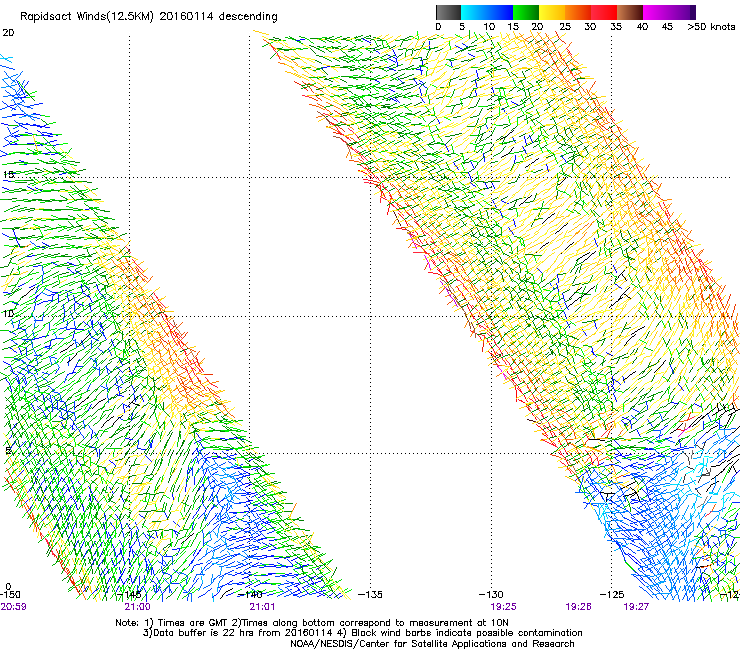Click the '20' label under the color bar
The width and height of the screenshot is (740, 650).
pos(537,27)
